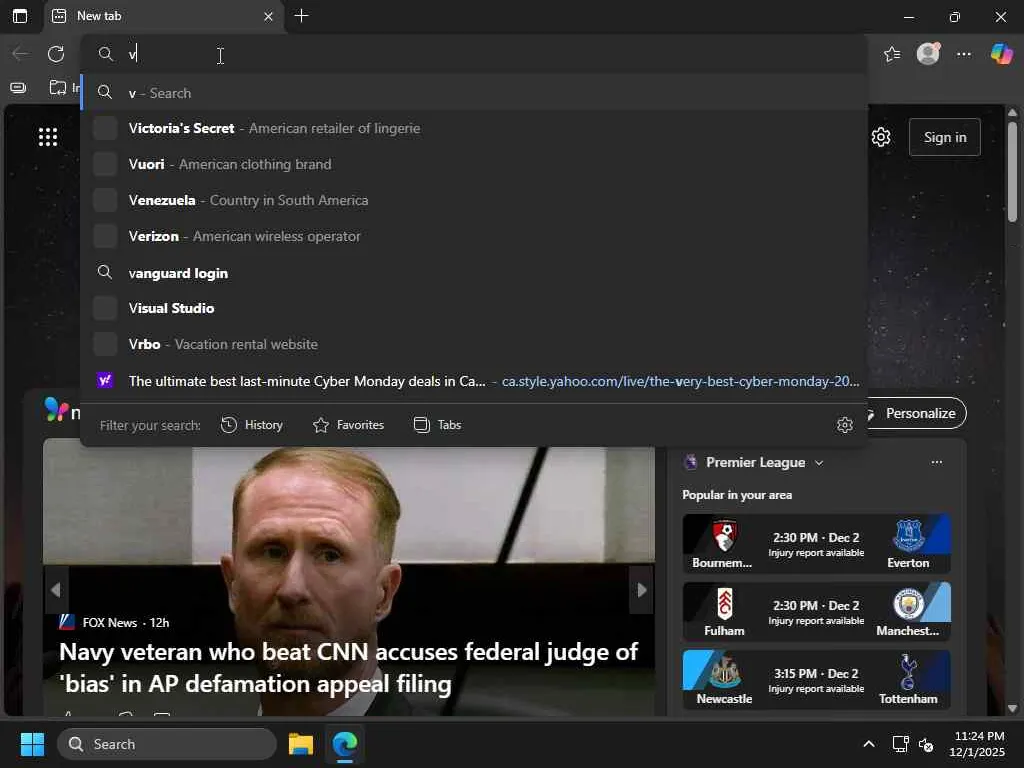Click first favorites bar icon
This screenshot has width=1024, height=768.
click(x=18, y=88)
